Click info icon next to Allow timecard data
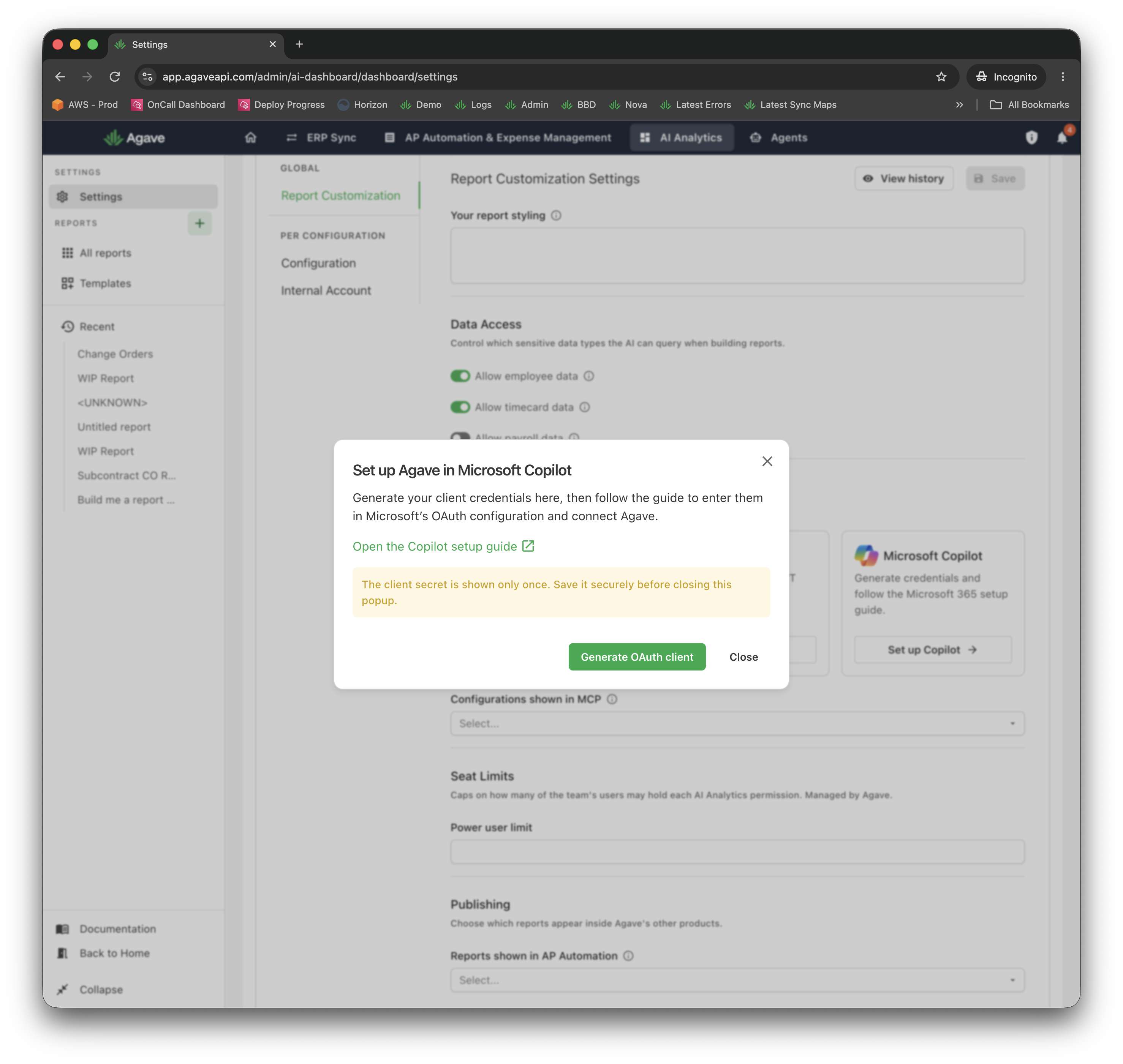The image size is (1123, 1064). [584, 407]
